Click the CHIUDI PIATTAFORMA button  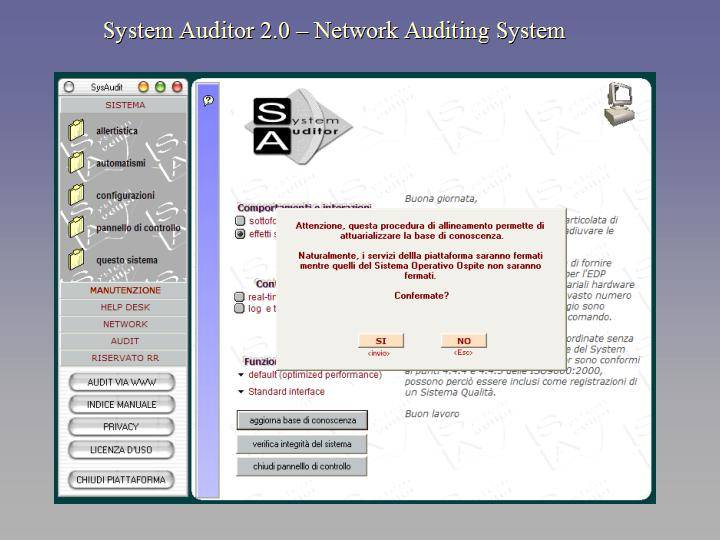click(x=121, y=480)
